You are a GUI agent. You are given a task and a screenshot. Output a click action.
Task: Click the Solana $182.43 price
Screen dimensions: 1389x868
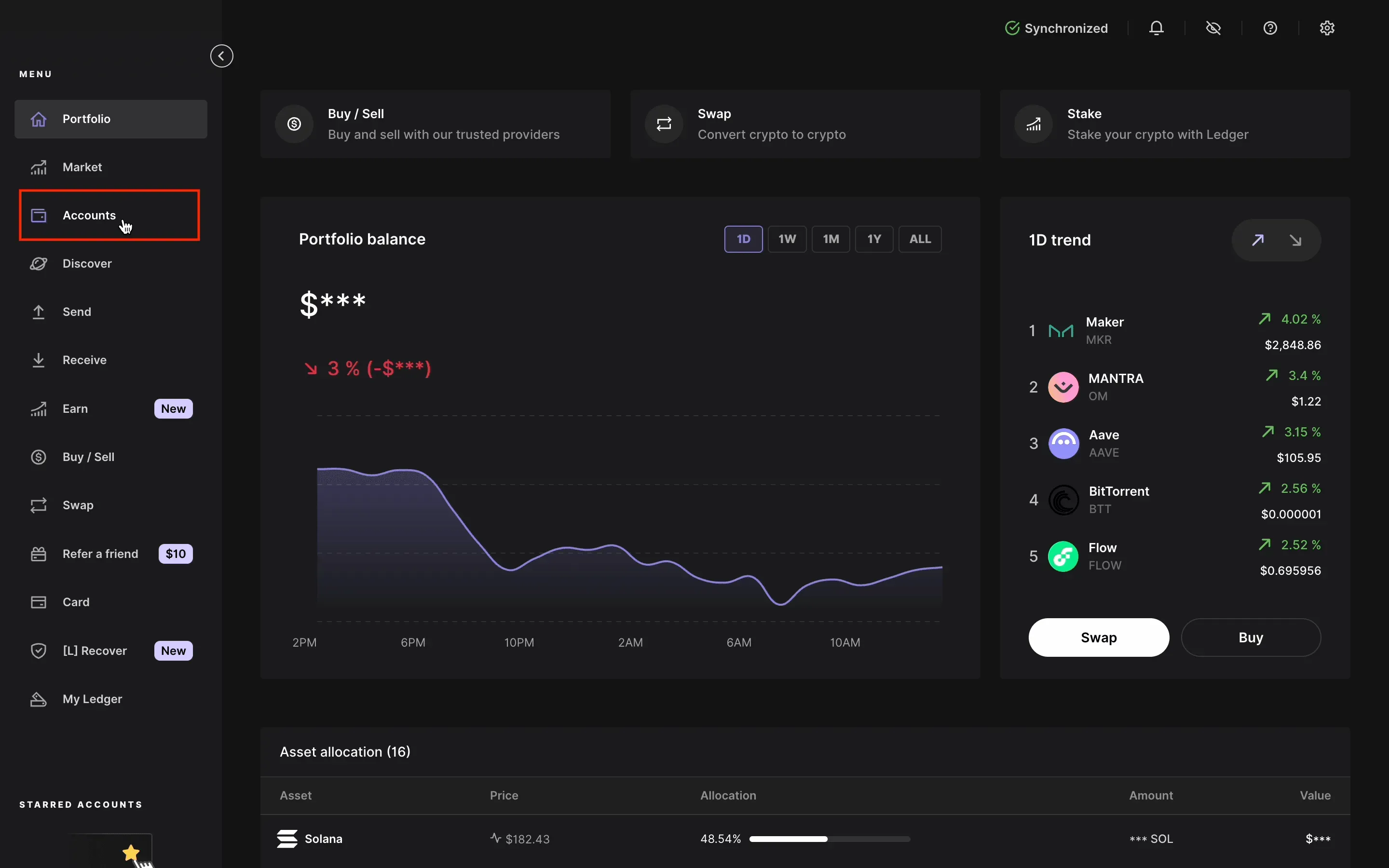[528, 839]
